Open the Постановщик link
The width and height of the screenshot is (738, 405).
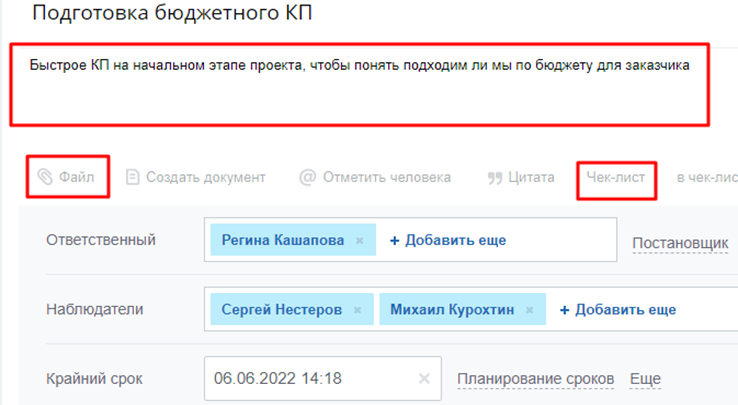pyautogui.click(x=680, y=243)
